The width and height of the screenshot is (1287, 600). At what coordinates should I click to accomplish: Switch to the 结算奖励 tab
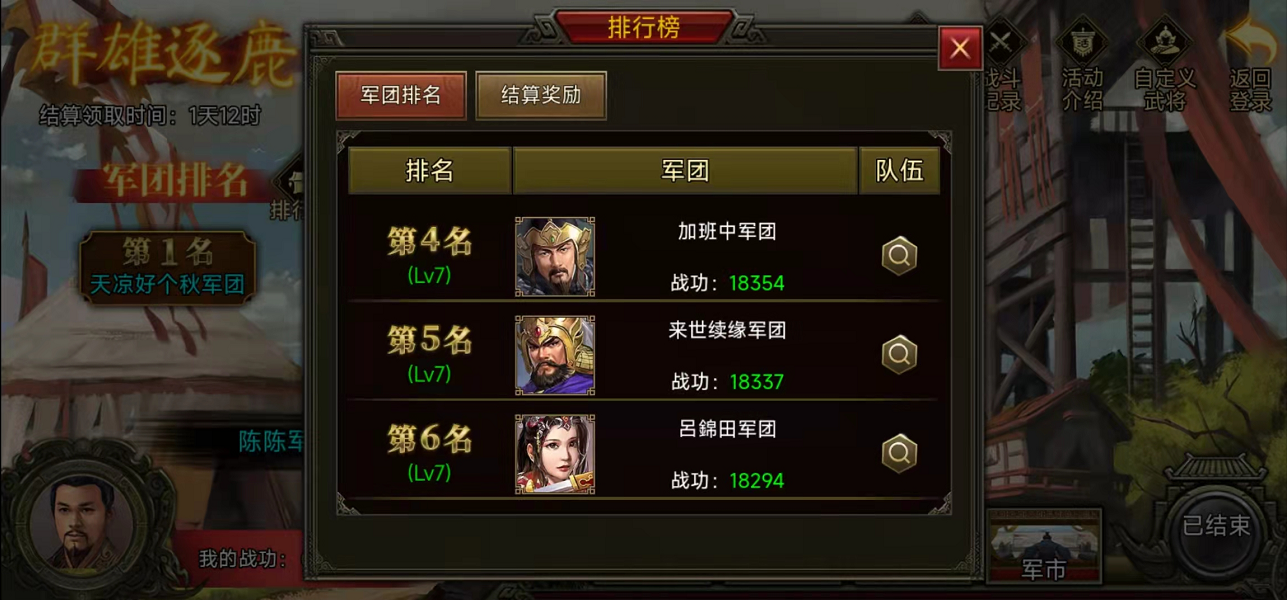pyautogui.click(x=541, y=96)
